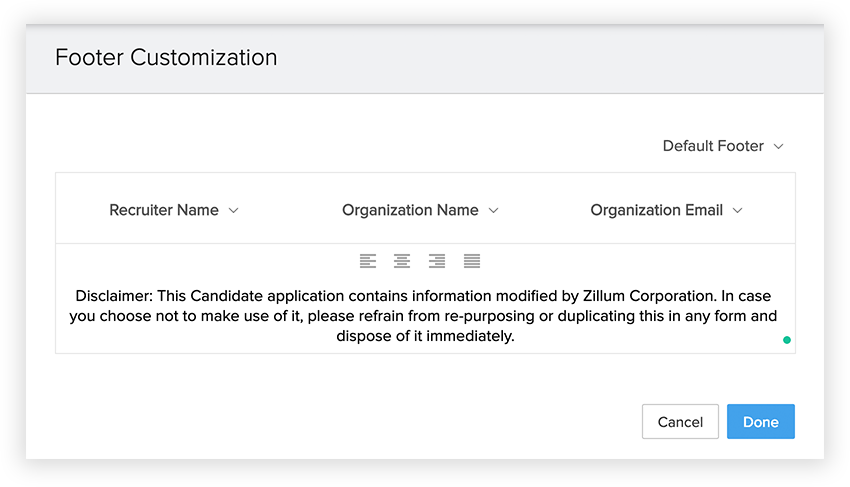
Task: Click the chevron beside Default Footer
Action: 779,147
